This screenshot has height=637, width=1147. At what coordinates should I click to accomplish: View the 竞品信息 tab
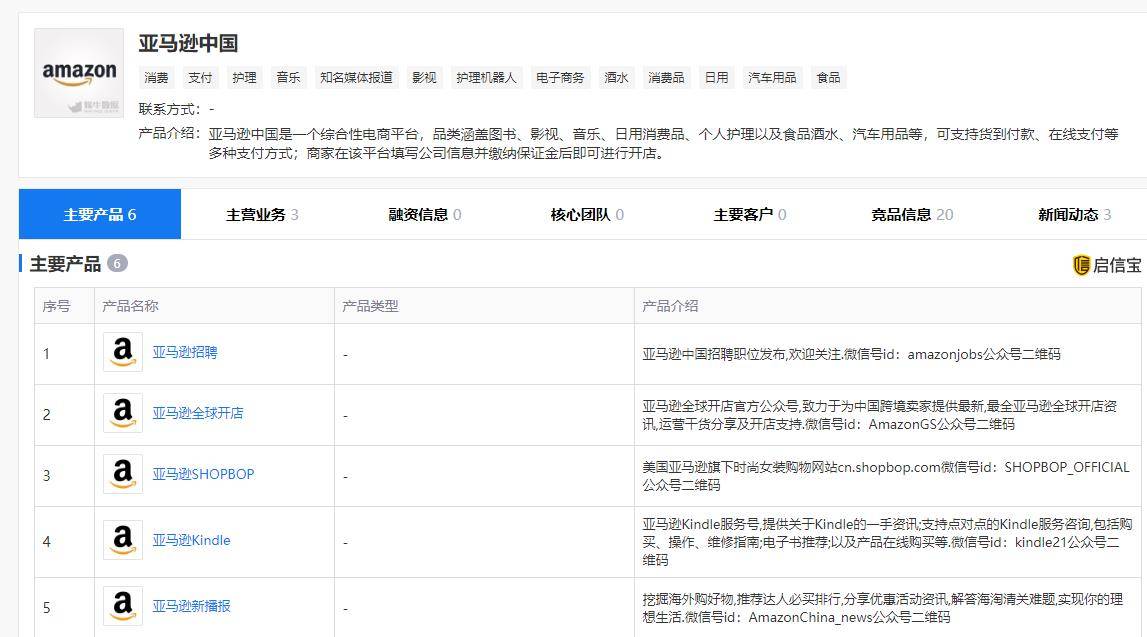pyautogui.click(x=905, y=213)
